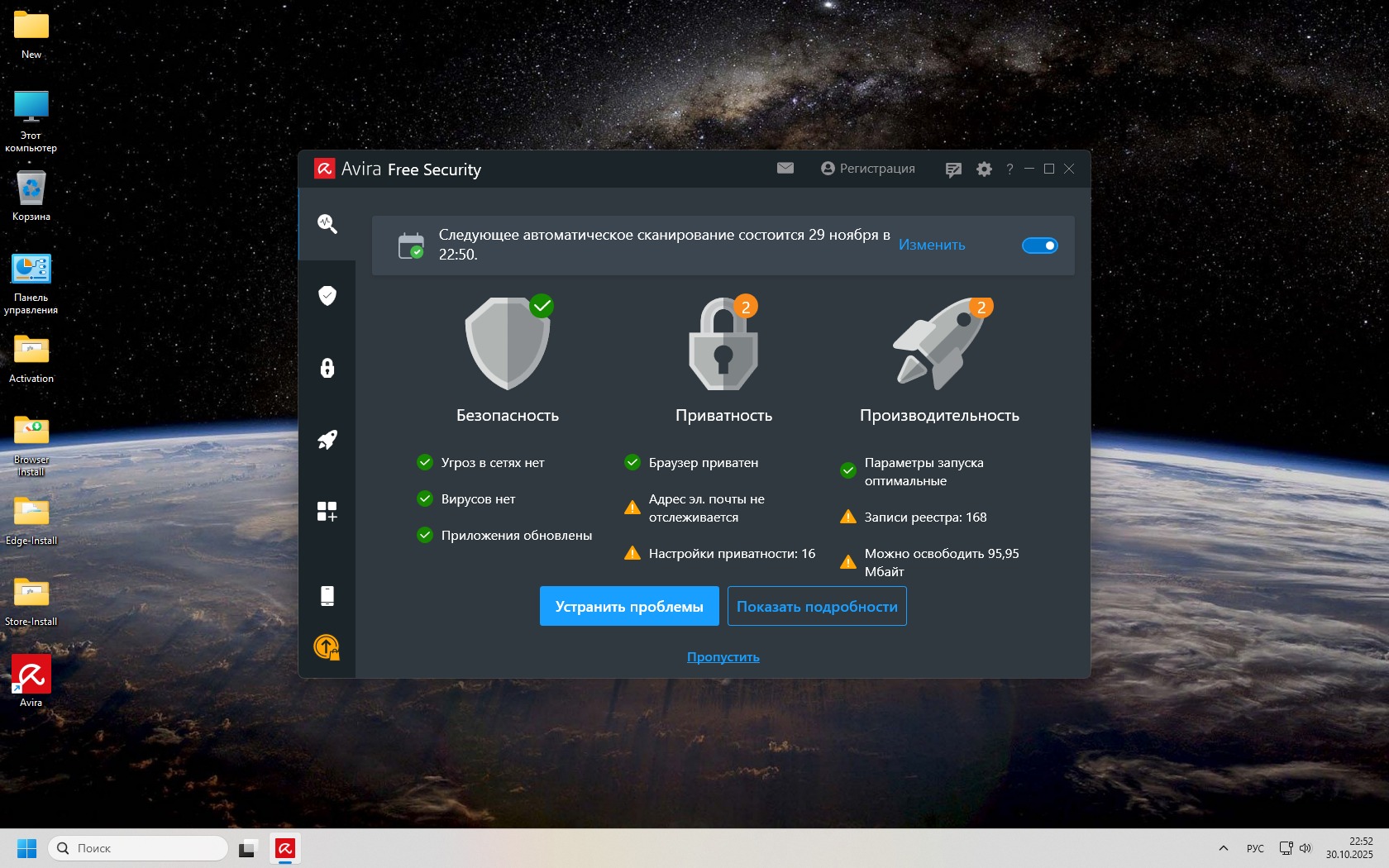The image size is (1389, 868).
Task: Click the help question mark icon
Action: pos(1010,169)
